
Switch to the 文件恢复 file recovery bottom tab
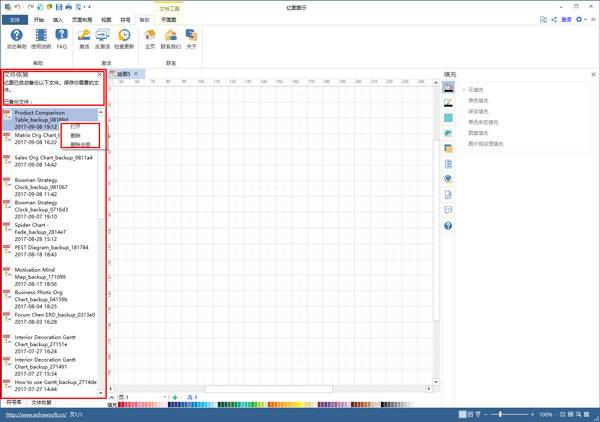[x=41, y=402]
